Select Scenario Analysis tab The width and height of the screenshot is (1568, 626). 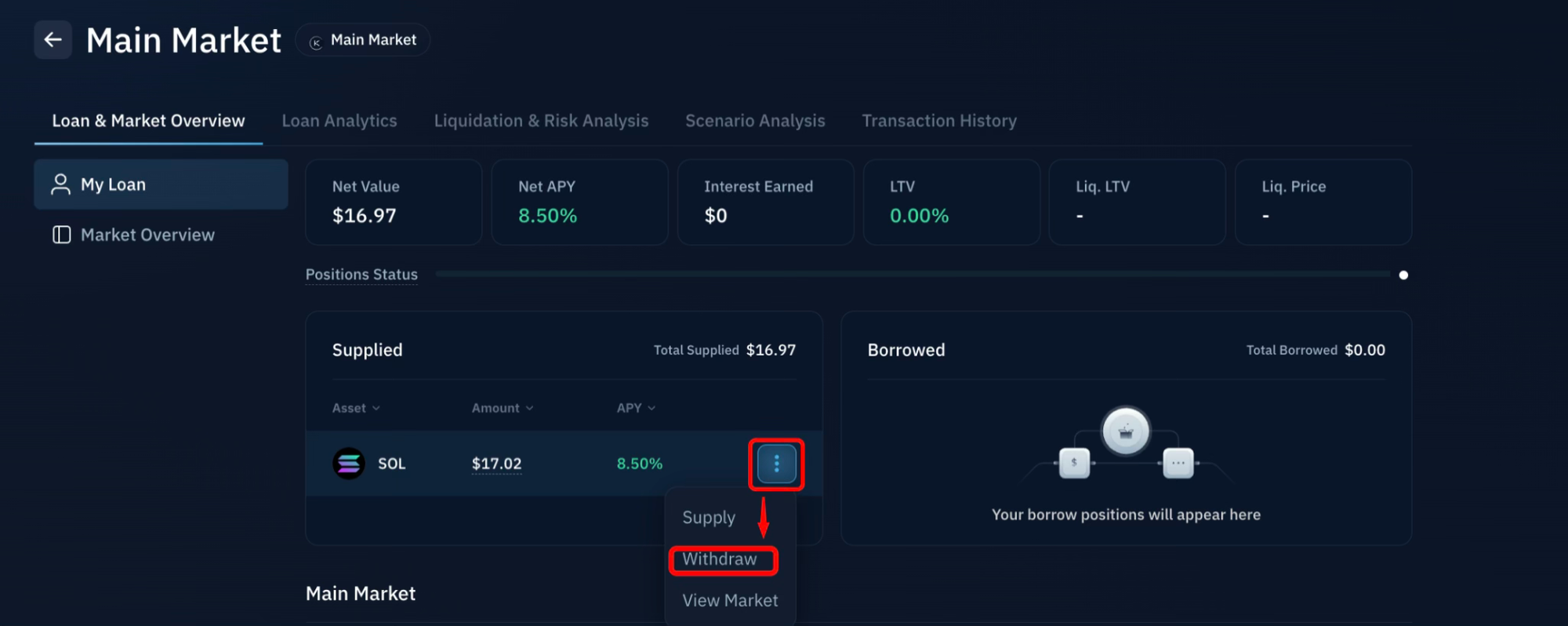tap(755, 121)
